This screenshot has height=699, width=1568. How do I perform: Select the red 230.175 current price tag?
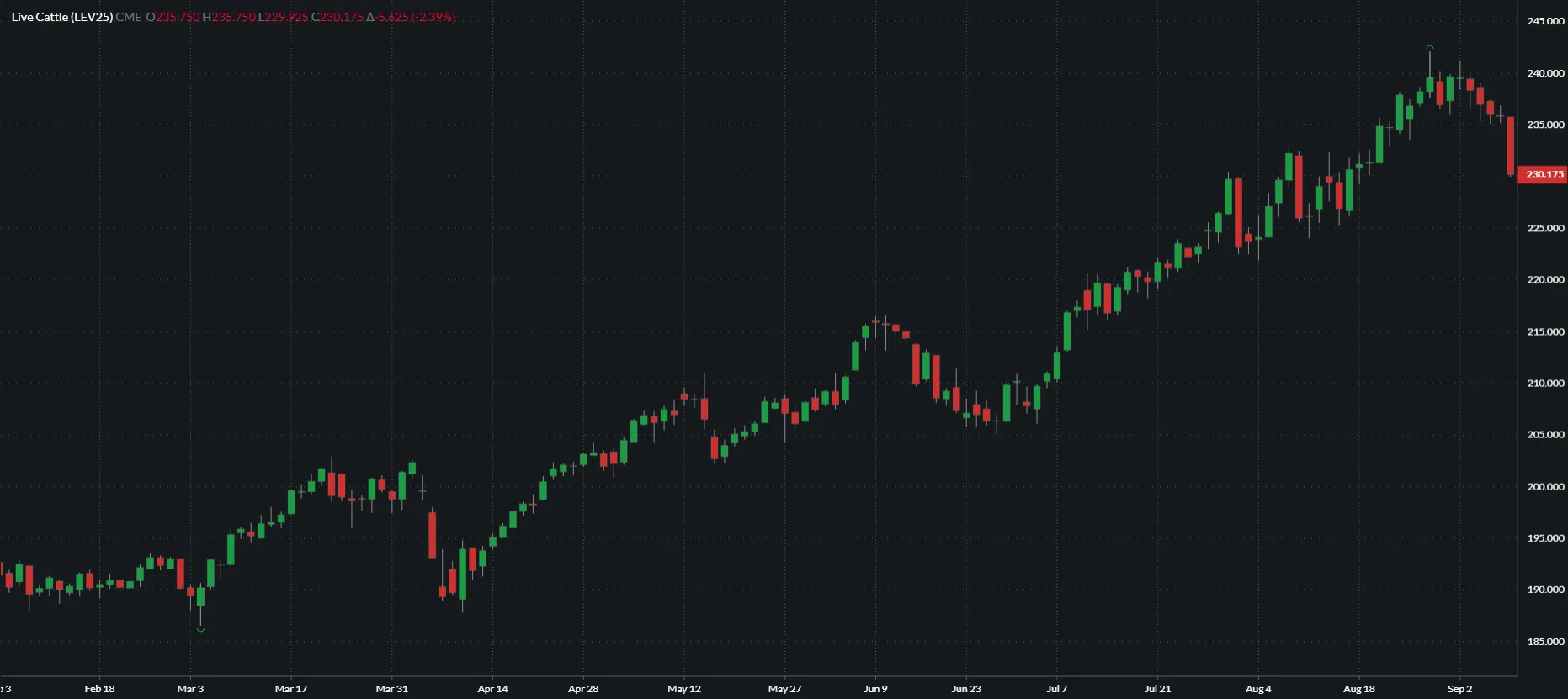1544,175
